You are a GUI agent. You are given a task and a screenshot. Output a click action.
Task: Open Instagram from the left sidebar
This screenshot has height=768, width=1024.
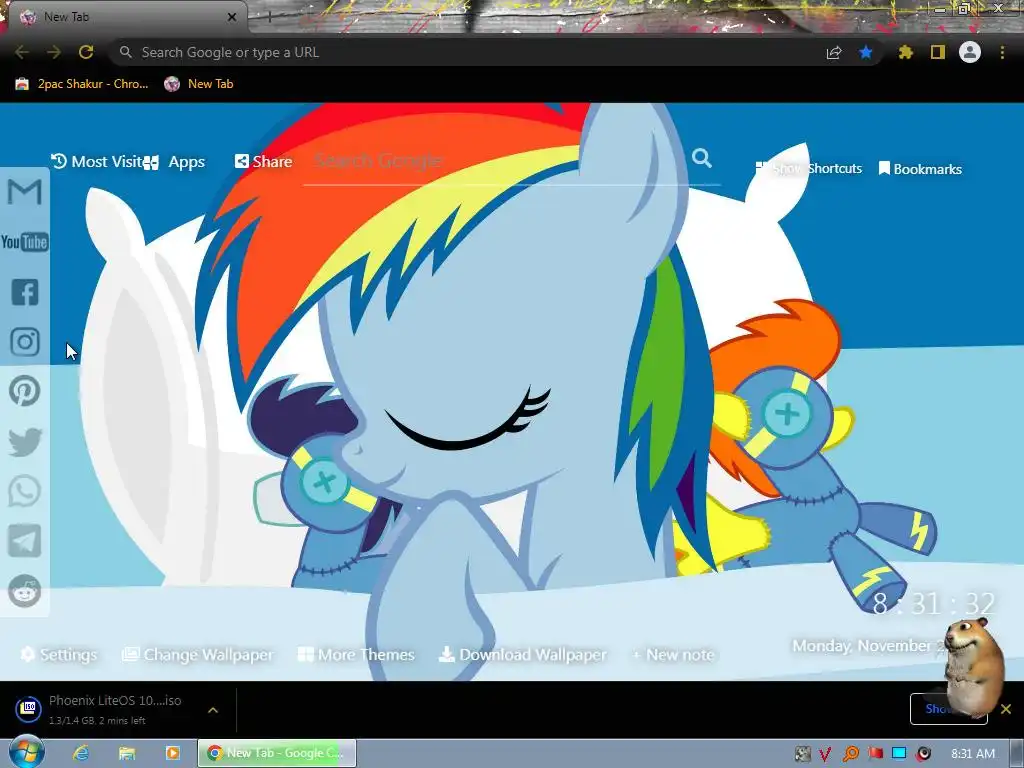pyautogui.click(x=25, y=342)
